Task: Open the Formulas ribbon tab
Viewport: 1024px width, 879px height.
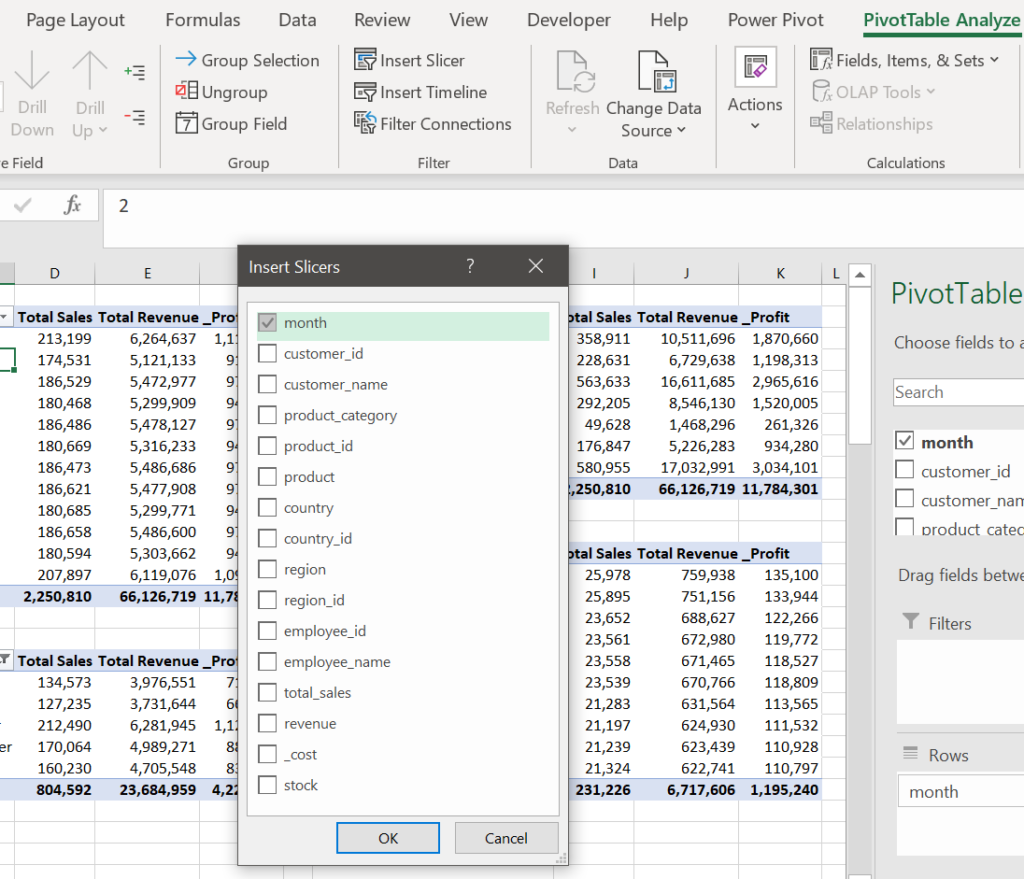Action: pos(203,20)
